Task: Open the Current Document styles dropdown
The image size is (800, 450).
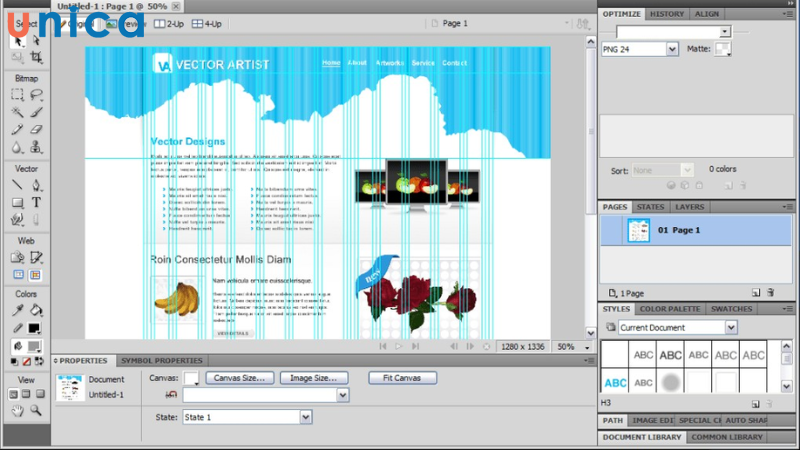Action: [x=731, y=327]
